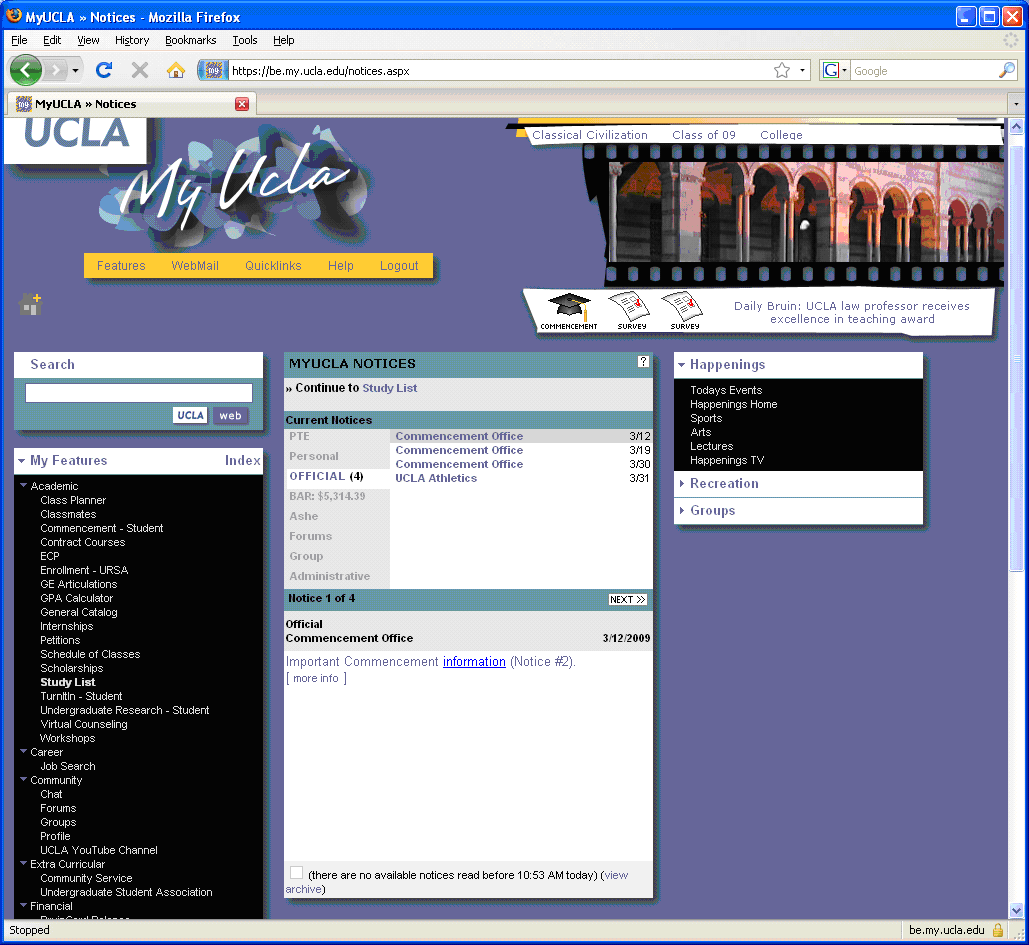
Task: Go to NEXT notice
Action: click(627, 600)
